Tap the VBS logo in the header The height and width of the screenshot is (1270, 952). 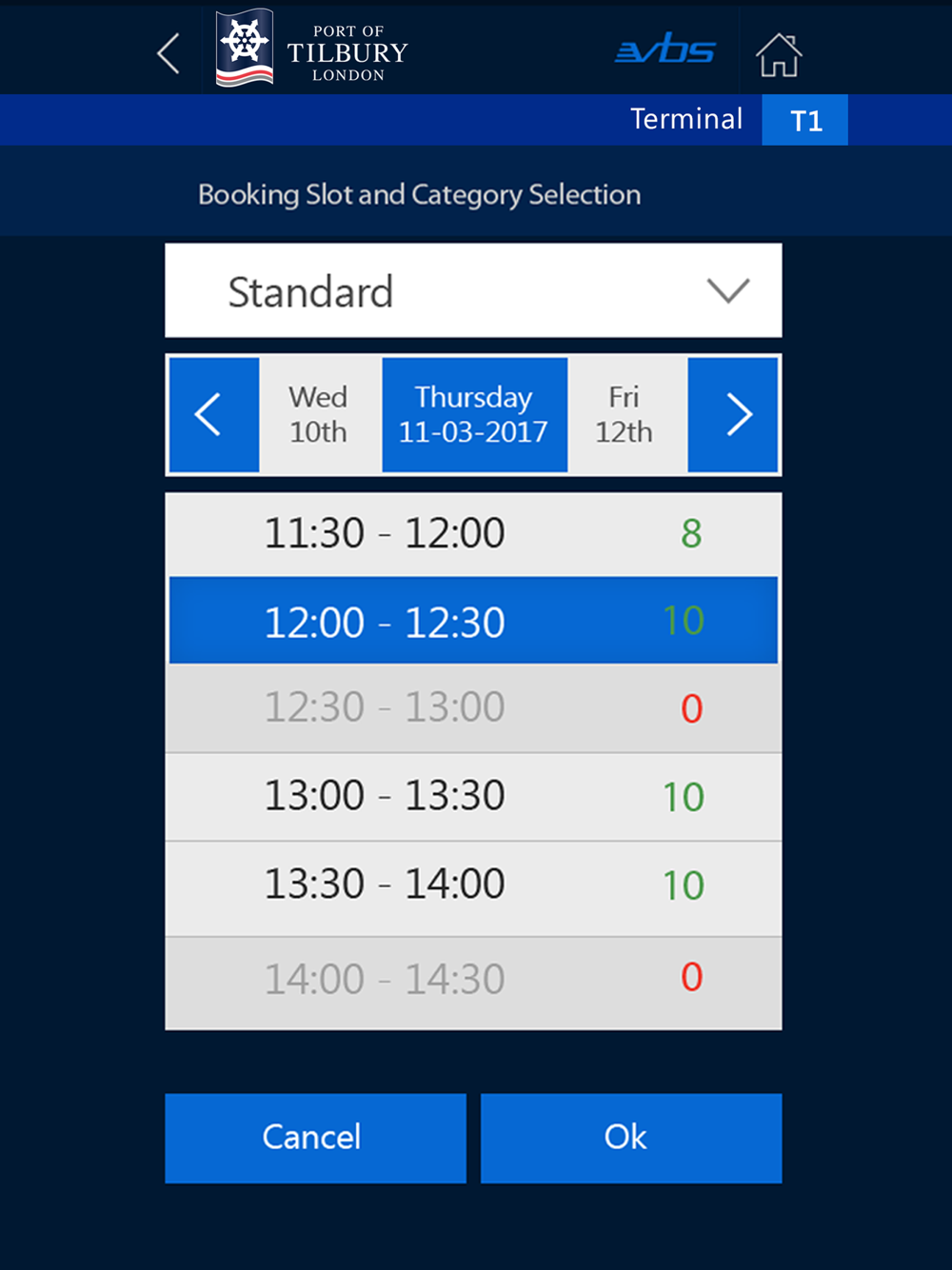tap(664, 50)
